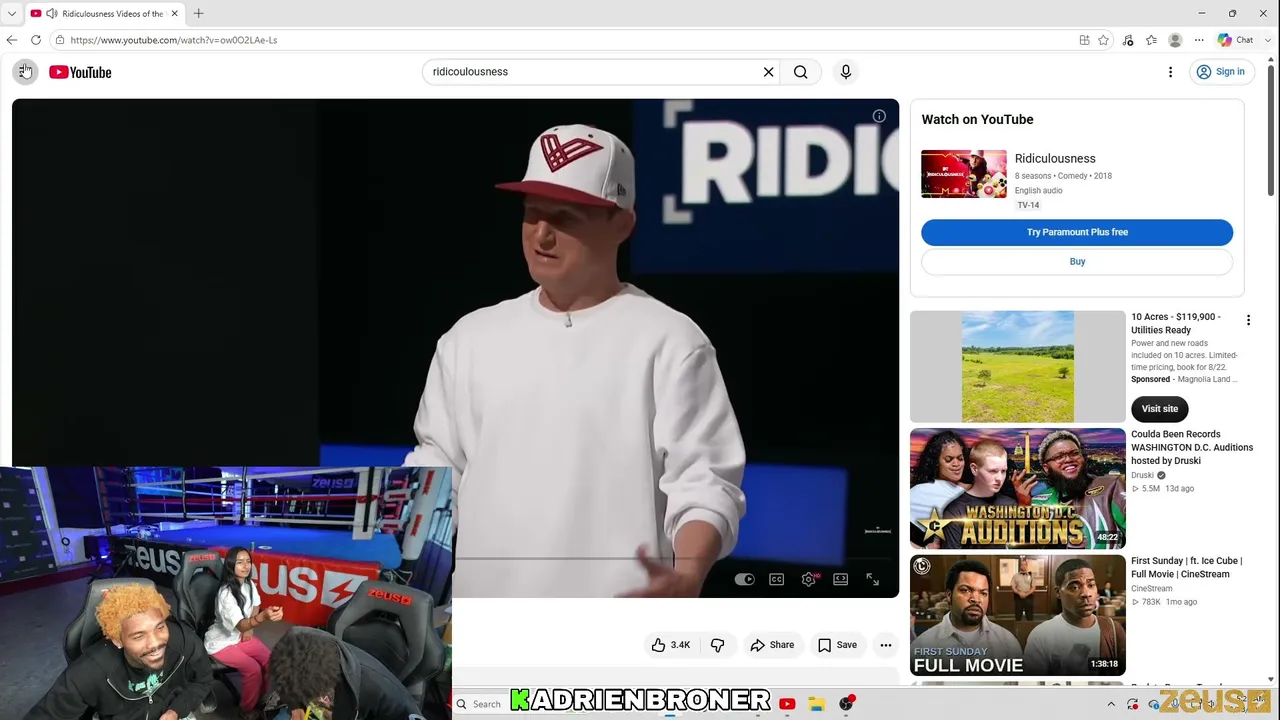Select the browser address bar URL
The width and height of the screenshot is (1280, 720).
pyautogui.click(x=173, y=40)
